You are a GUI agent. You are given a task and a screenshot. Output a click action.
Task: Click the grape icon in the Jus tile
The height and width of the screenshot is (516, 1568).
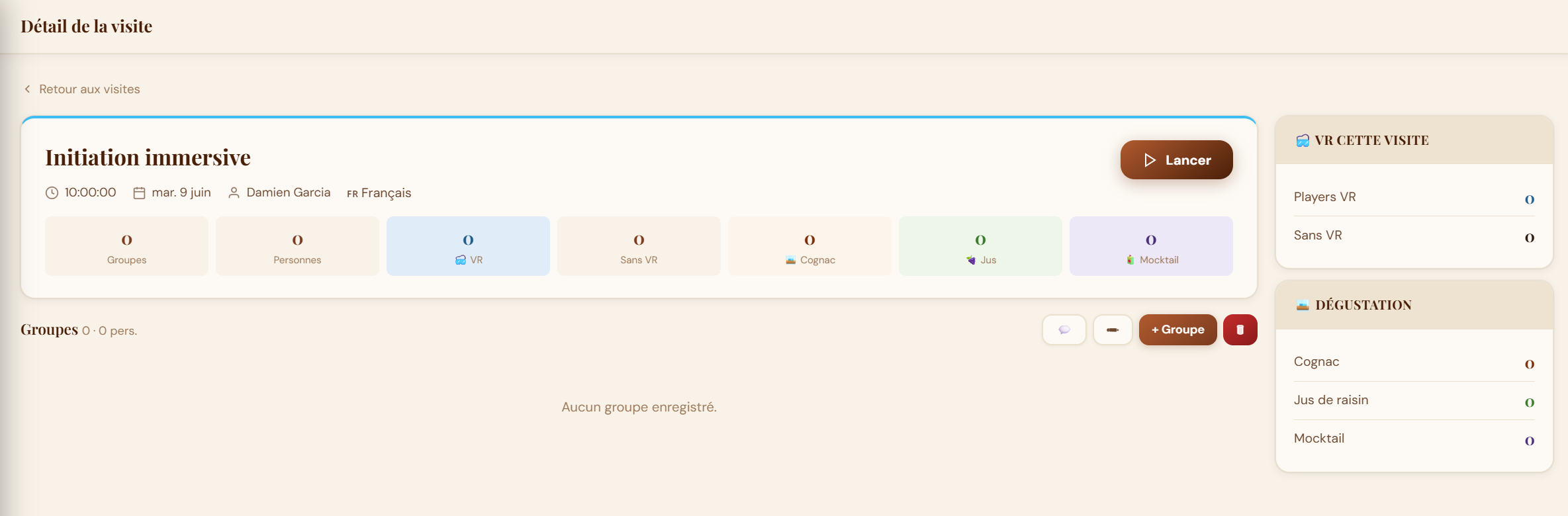(x=971, y=260)
